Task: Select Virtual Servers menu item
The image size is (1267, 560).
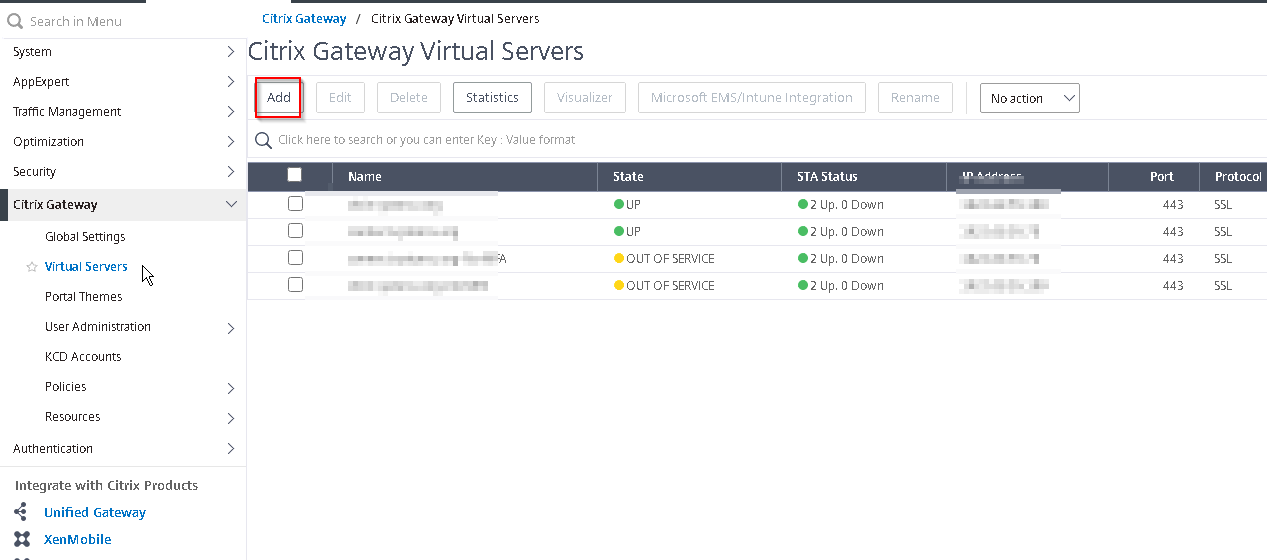Action: (86, 267)
